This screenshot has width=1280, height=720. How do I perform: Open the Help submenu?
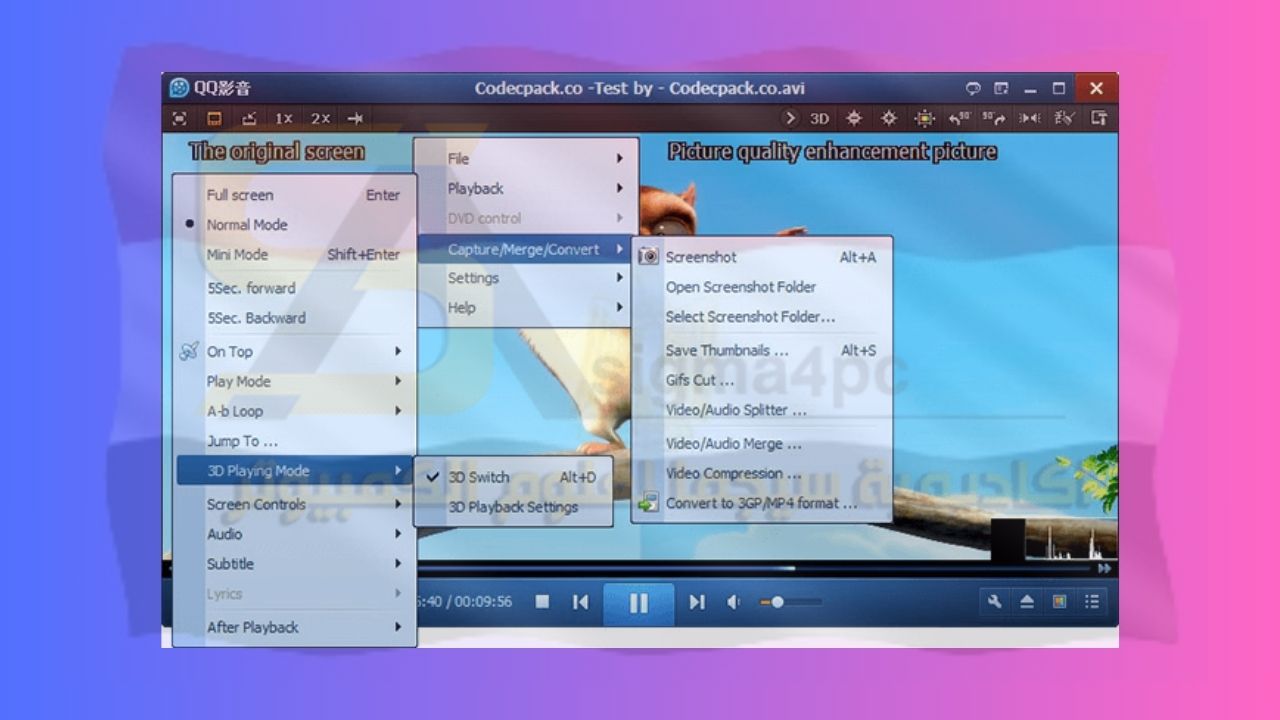point(527,308)
